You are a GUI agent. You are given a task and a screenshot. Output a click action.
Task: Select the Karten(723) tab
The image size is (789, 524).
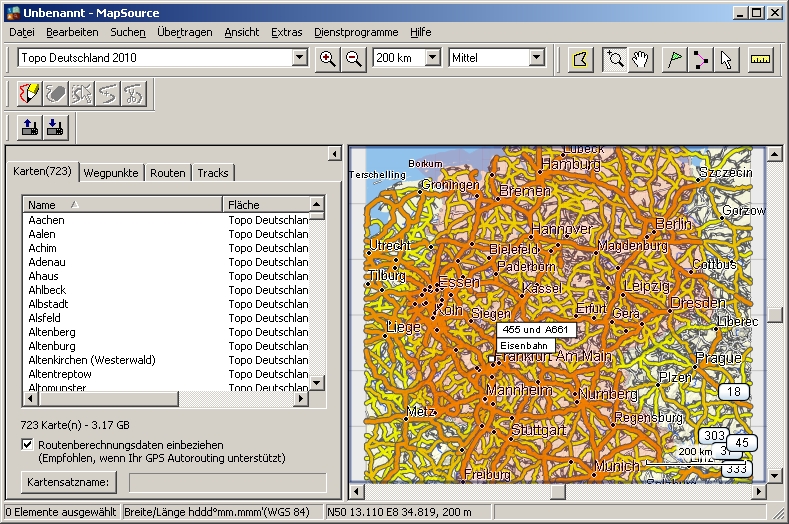point(42,171)
